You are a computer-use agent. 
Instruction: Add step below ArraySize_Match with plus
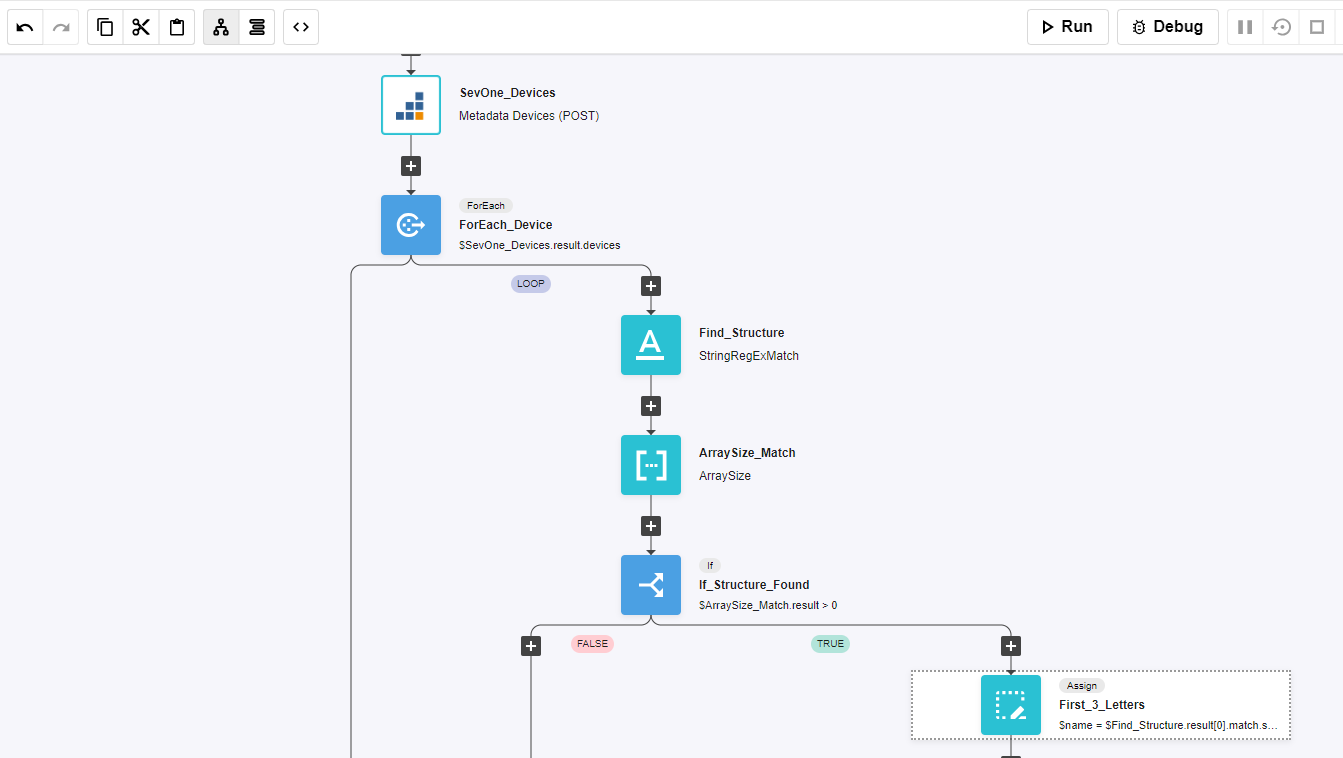coord(651,526)
